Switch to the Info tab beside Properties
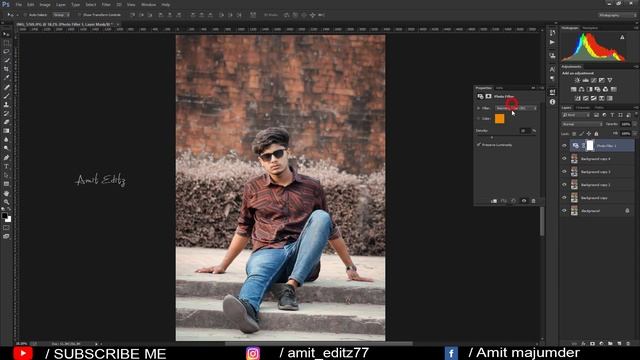The width and height of the screenshot is (640, 360). coord(499,88)
